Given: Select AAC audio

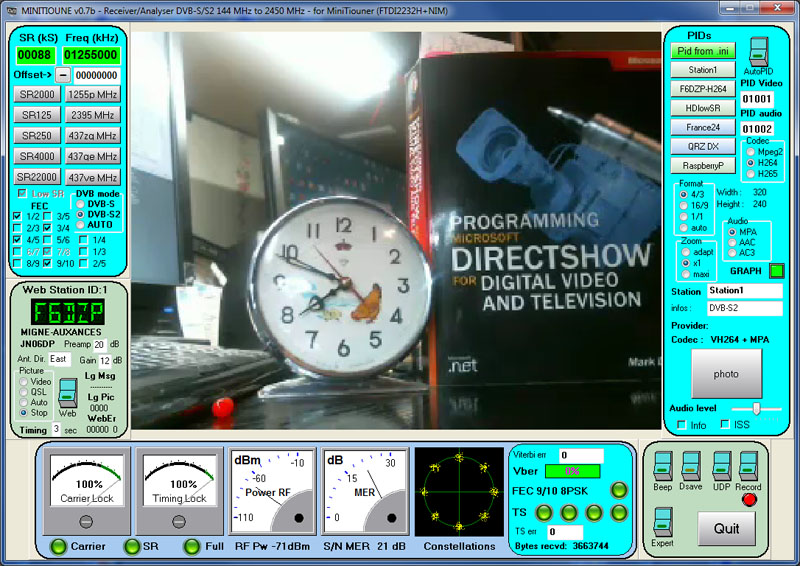Looking at the screenshot, I should (732, 242).
